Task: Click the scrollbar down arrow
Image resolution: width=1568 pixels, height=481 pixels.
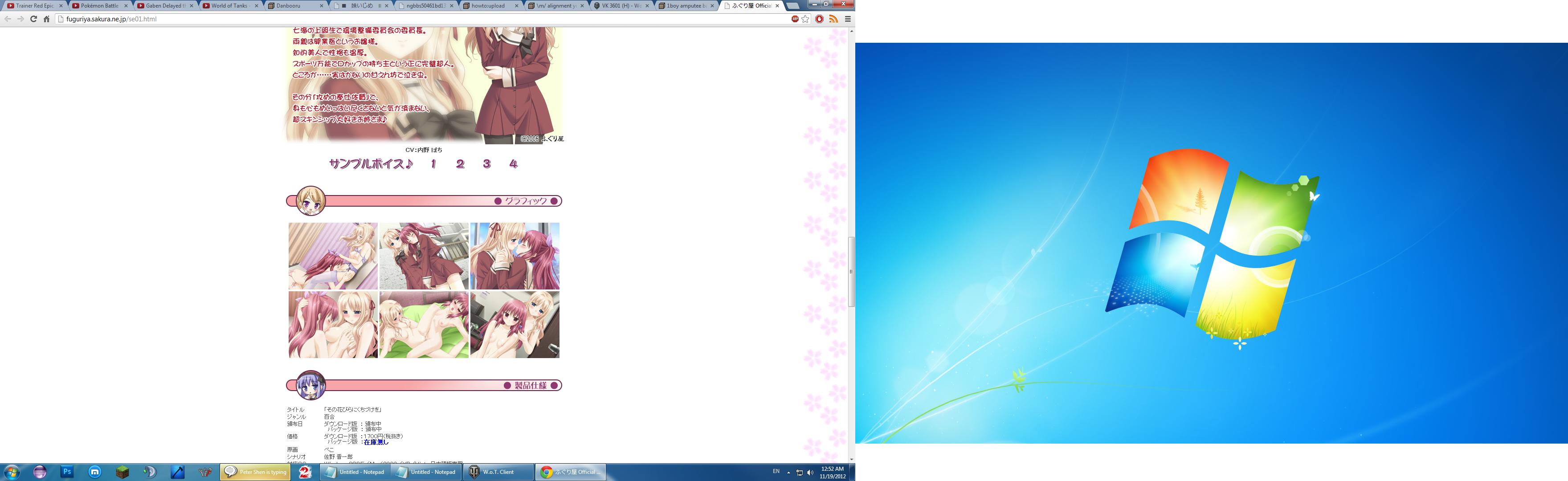Action: click(852, 459)
